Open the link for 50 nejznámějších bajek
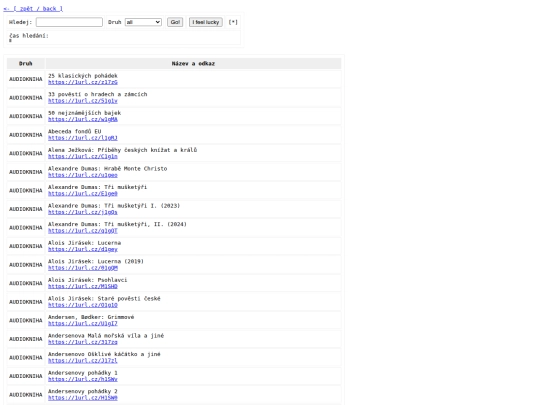The image size is (540, 405). click(83, 119)
